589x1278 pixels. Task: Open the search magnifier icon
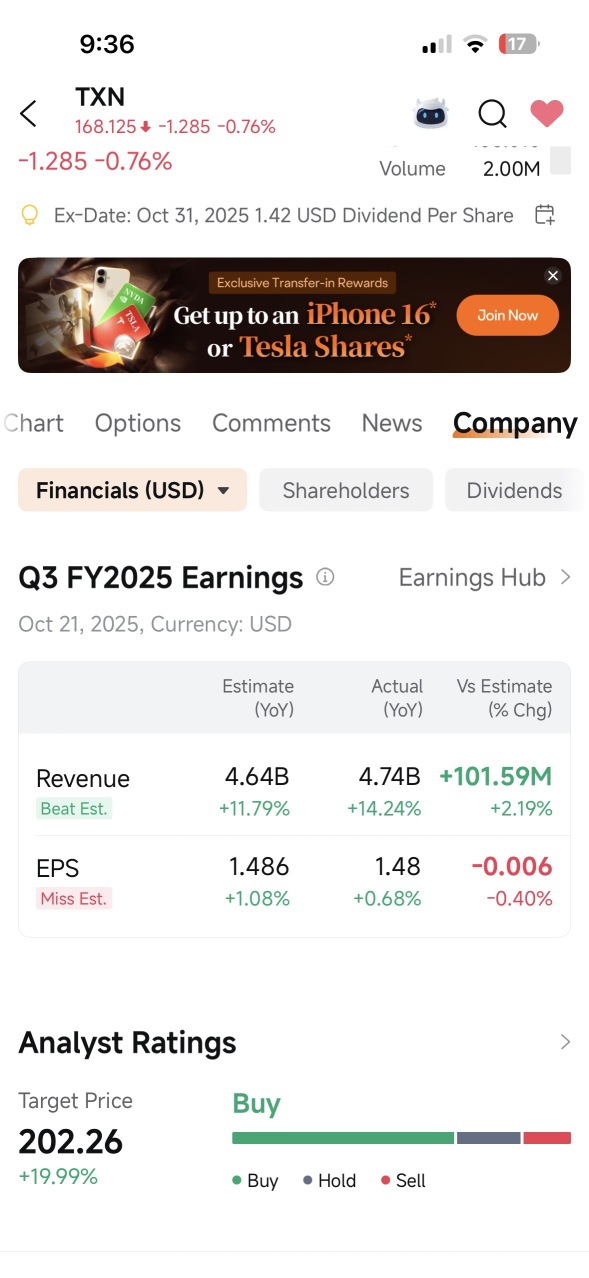pos(492,114)
